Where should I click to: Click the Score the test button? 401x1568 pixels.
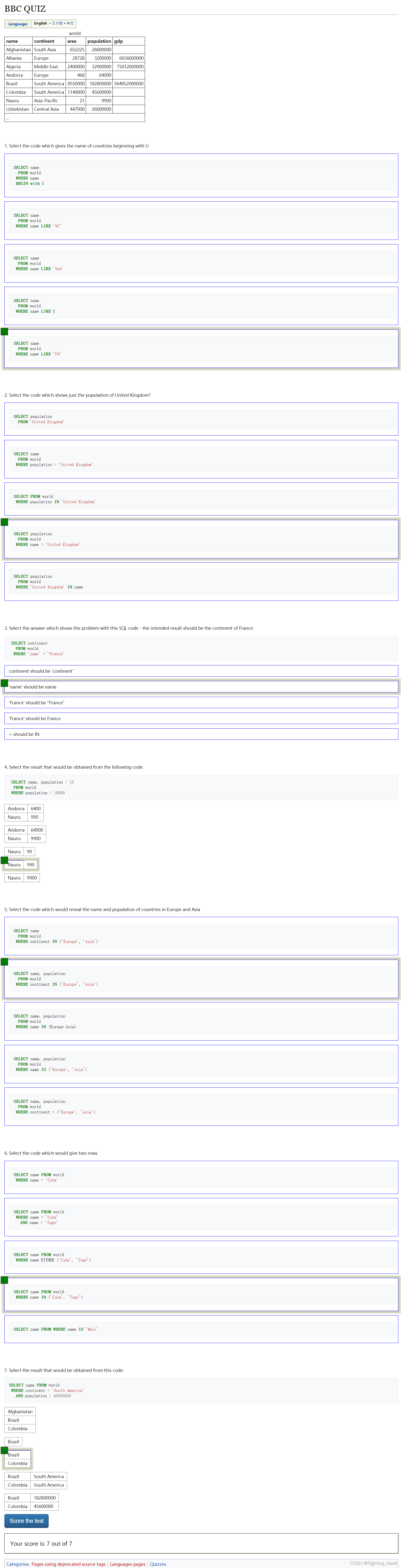pos(26,1521)
